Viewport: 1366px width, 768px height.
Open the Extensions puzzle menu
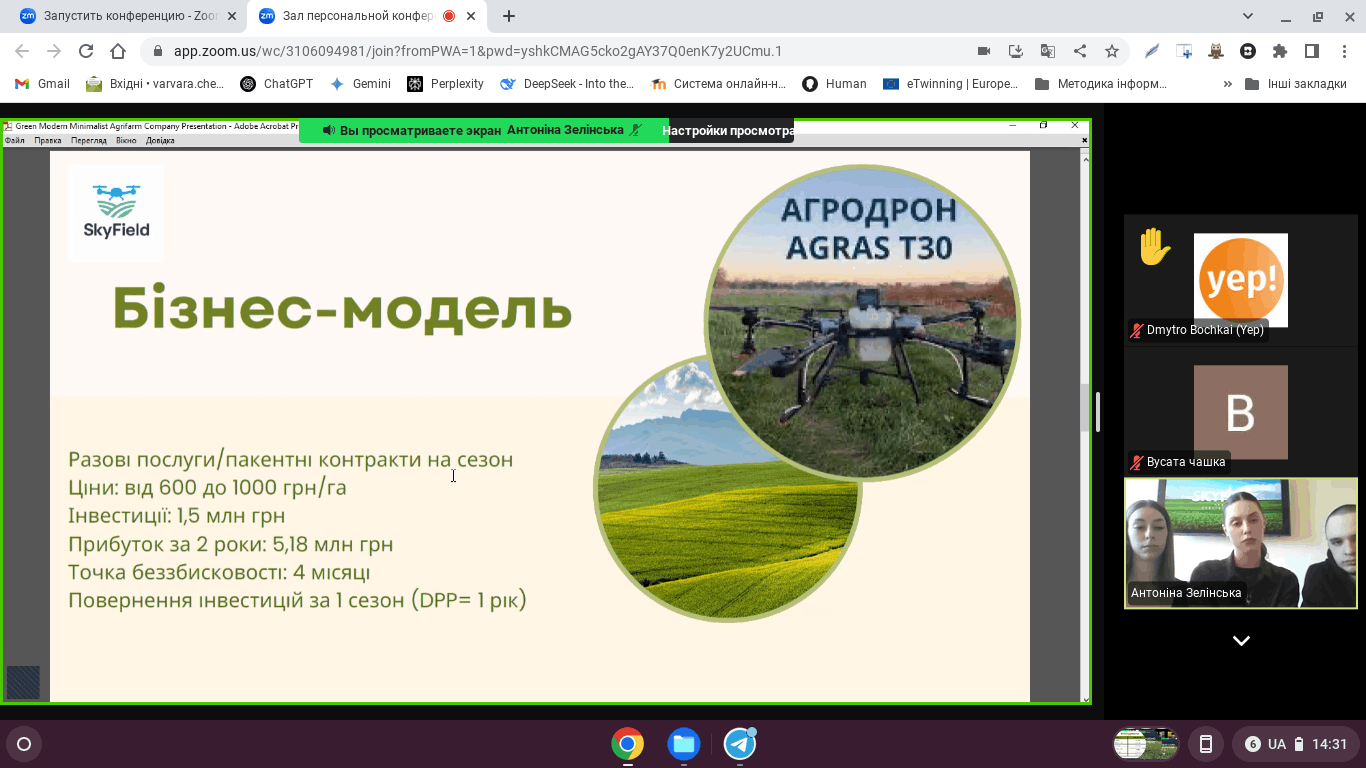[x=1280, y=51]
